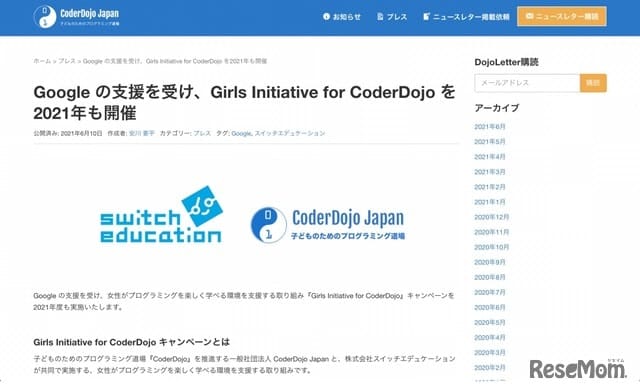Click the article title Google の支援を受け
Image resolution: width=640 pixels, height=392 pixels.
pyautogui.click(x=244, y=102)
